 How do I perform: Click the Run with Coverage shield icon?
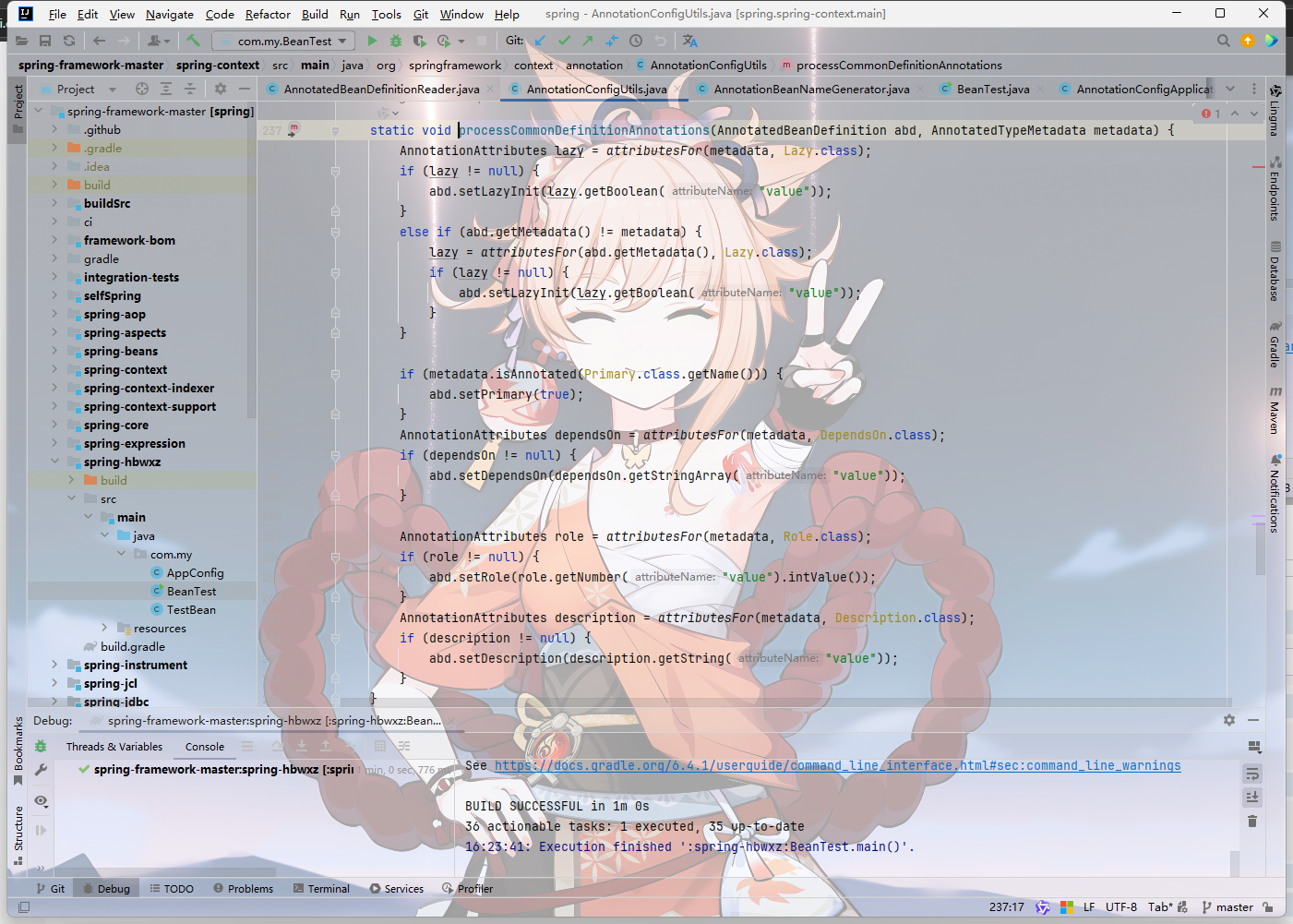click(420, 41)
